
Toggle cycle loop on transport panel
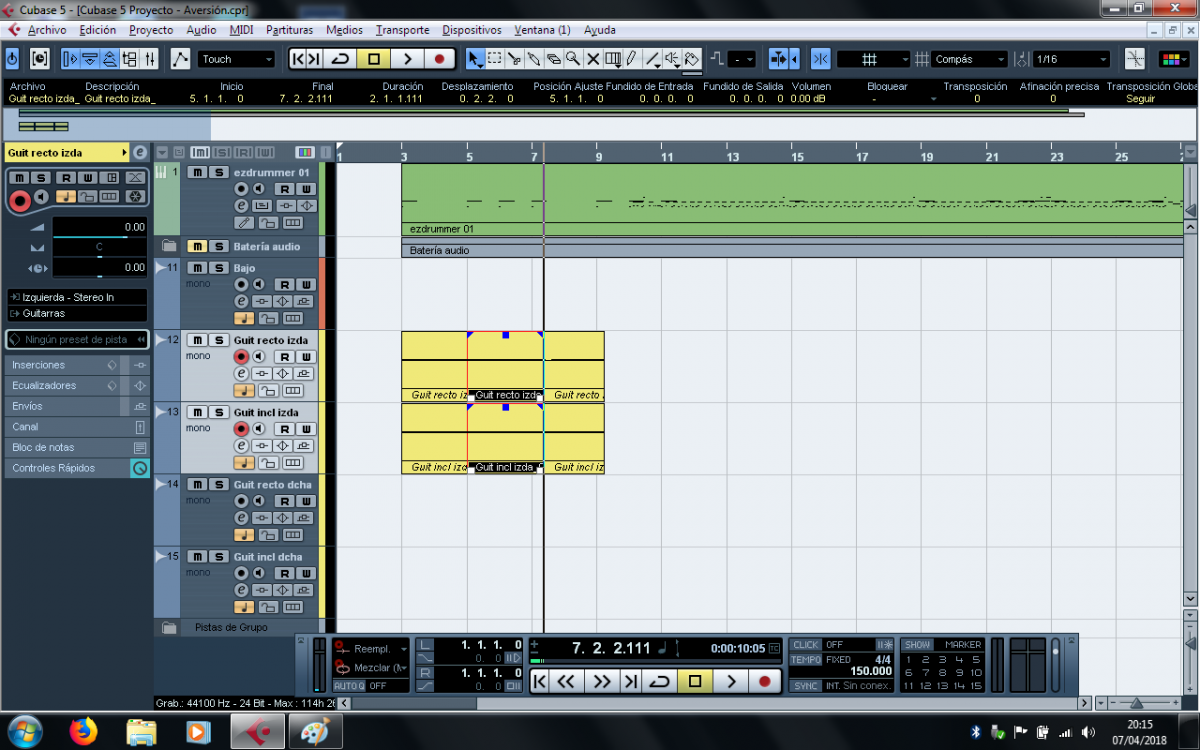659,681
